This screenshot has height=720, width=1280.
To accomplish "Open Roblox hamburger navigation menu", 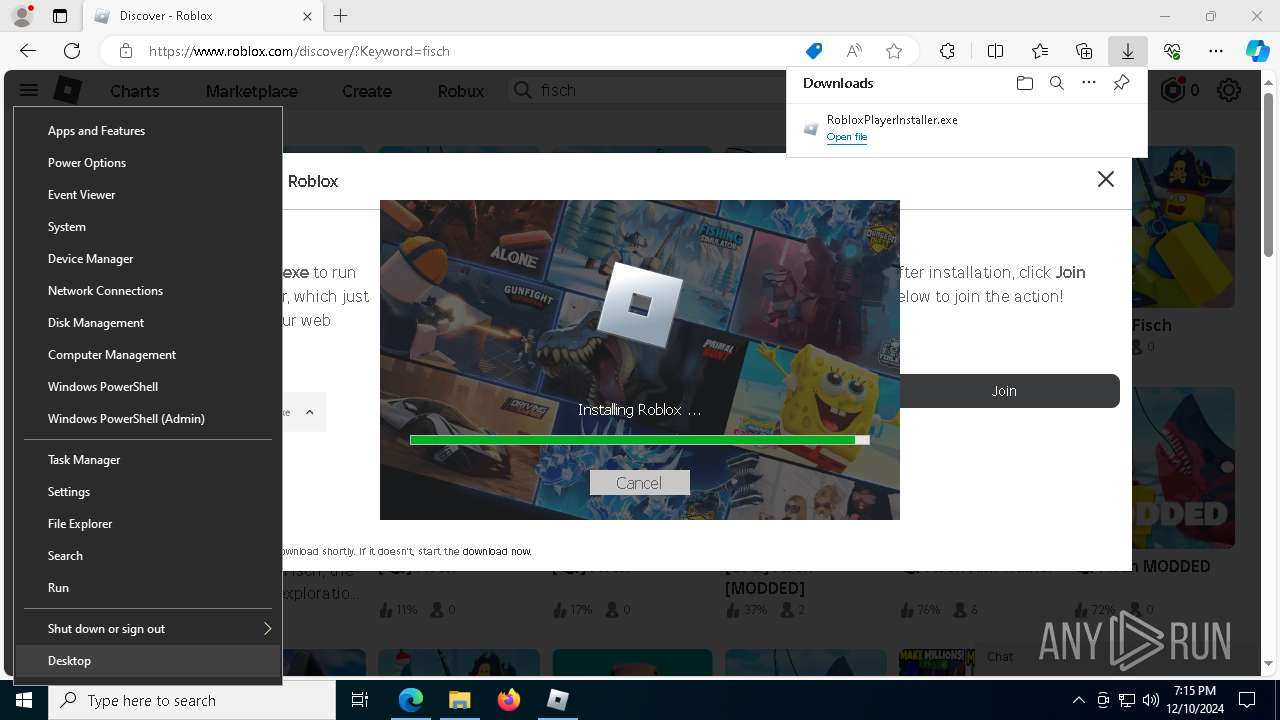I will (29, 90).
